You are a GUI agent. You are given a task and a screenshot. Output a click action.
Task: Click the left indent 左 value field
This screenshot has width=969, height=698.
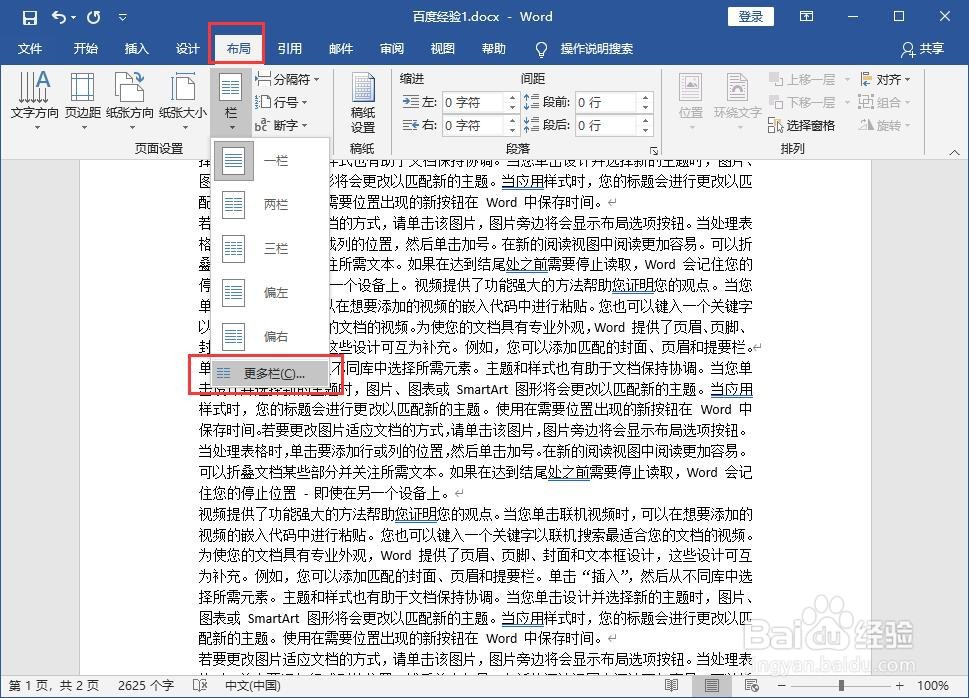pyautogui.click(x=473, y=102)
